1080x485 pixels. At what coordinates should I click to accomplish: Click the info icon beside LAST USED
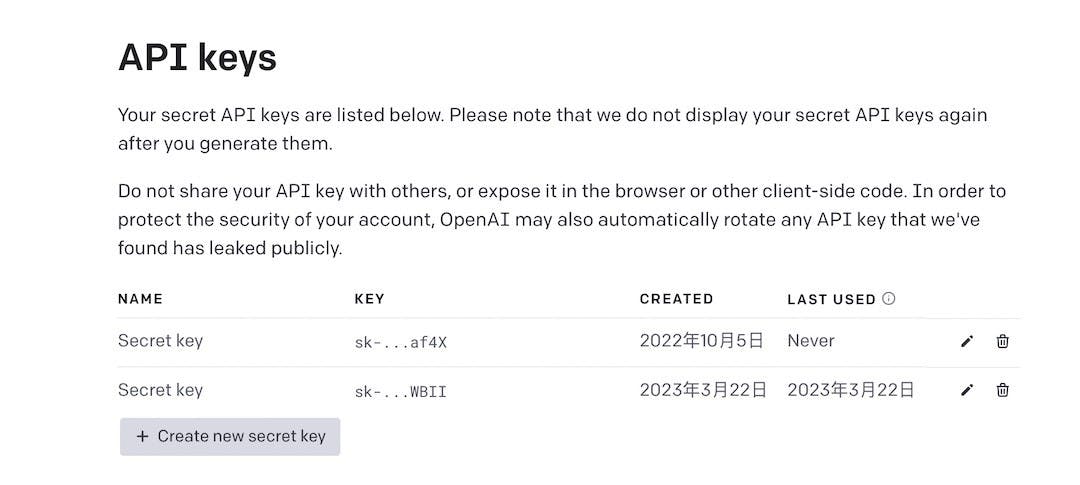(x=889, y=298)
